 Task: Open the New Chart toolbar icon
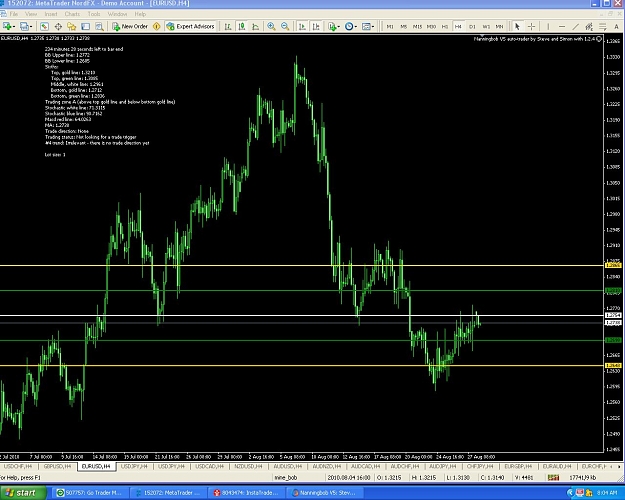7,26
